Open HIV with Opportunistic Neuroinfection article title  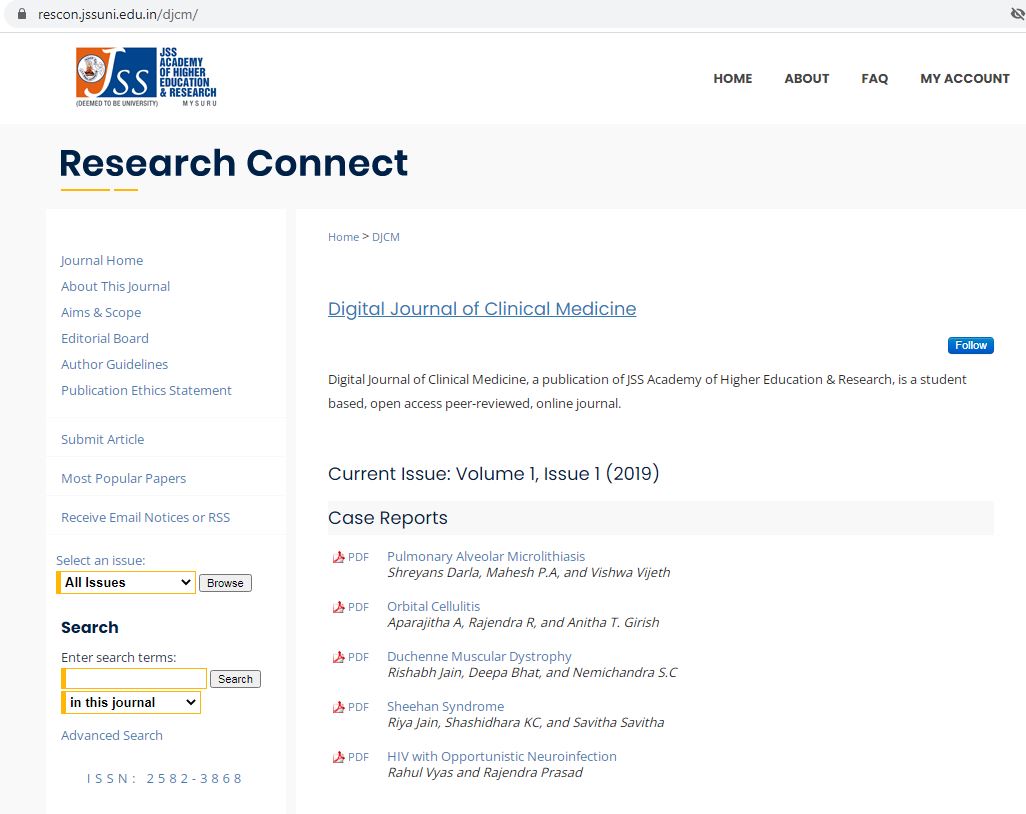pyautogui.click(x=502, y=756)
